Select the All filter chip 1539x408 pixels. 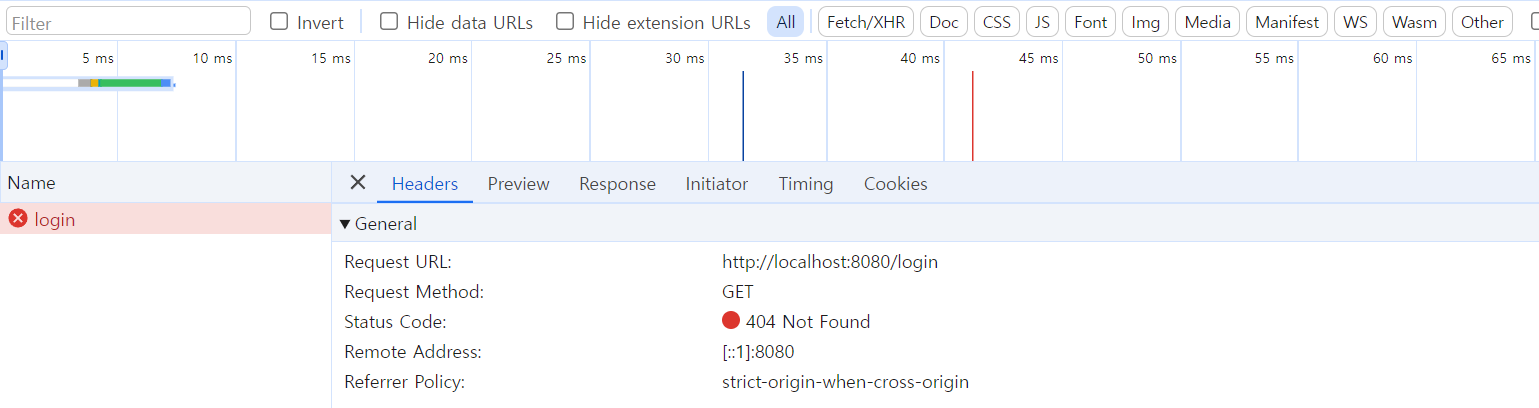pos(785,22)
